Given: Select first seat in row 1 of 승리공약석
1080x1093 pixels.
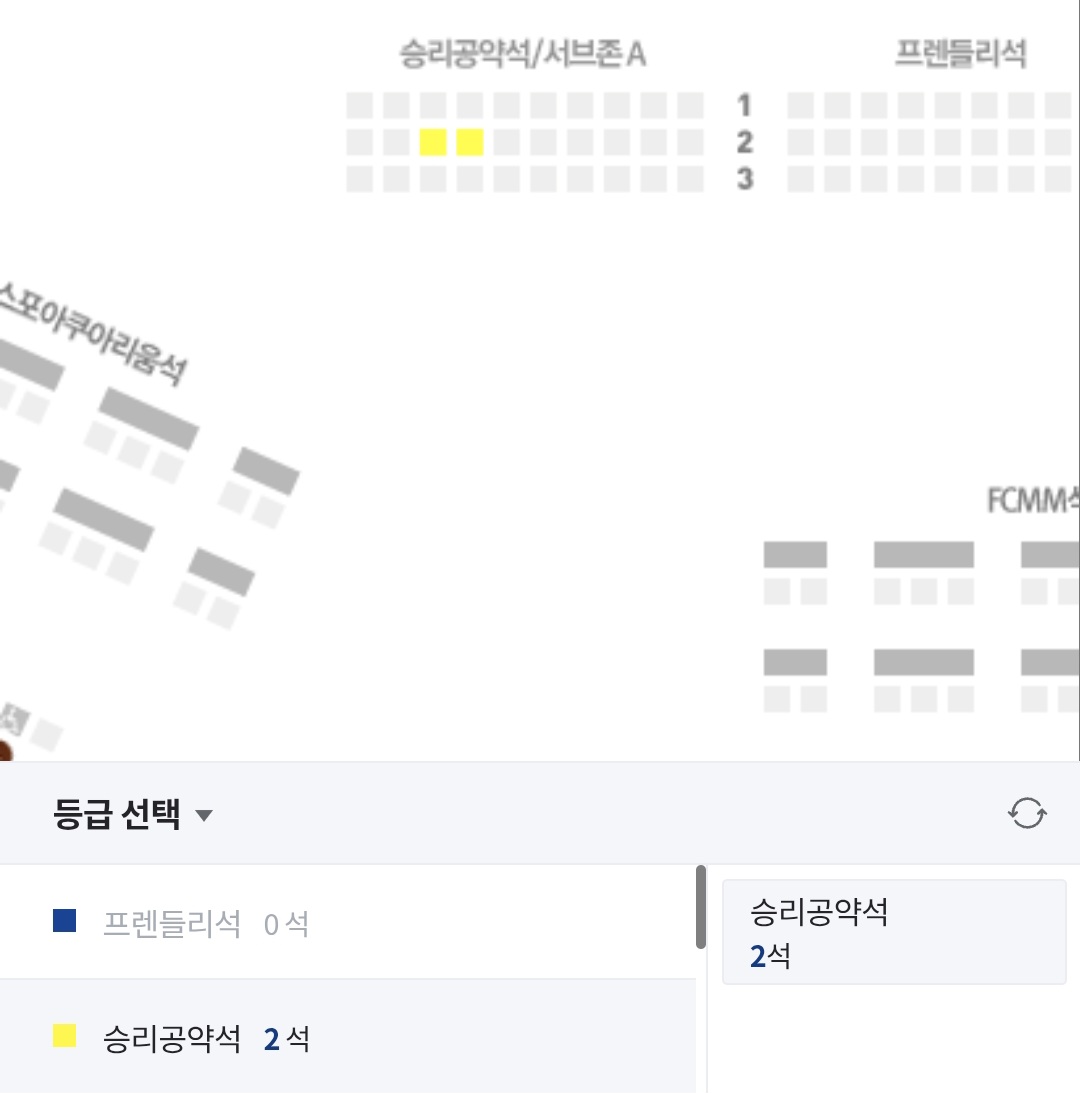Looking at the screenshot, I should click(359, 105).
